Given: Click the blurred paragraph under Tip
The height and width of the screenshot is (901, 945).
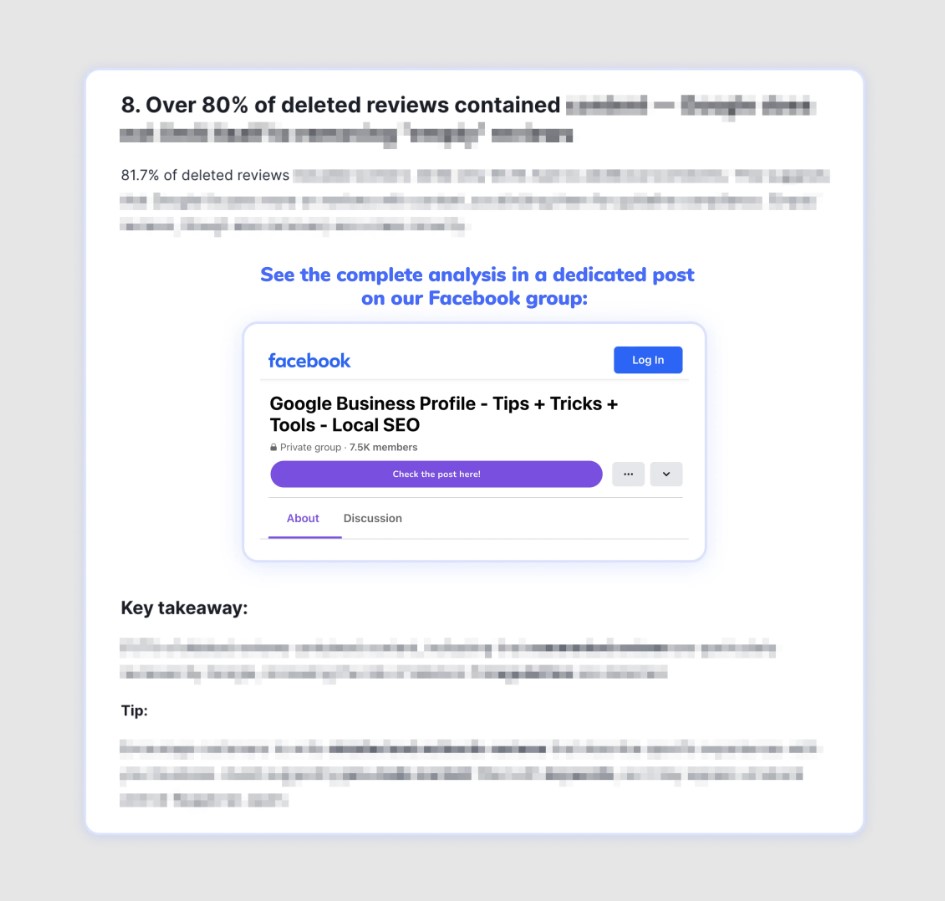Looking at the screenshot, I should [471, 774].
